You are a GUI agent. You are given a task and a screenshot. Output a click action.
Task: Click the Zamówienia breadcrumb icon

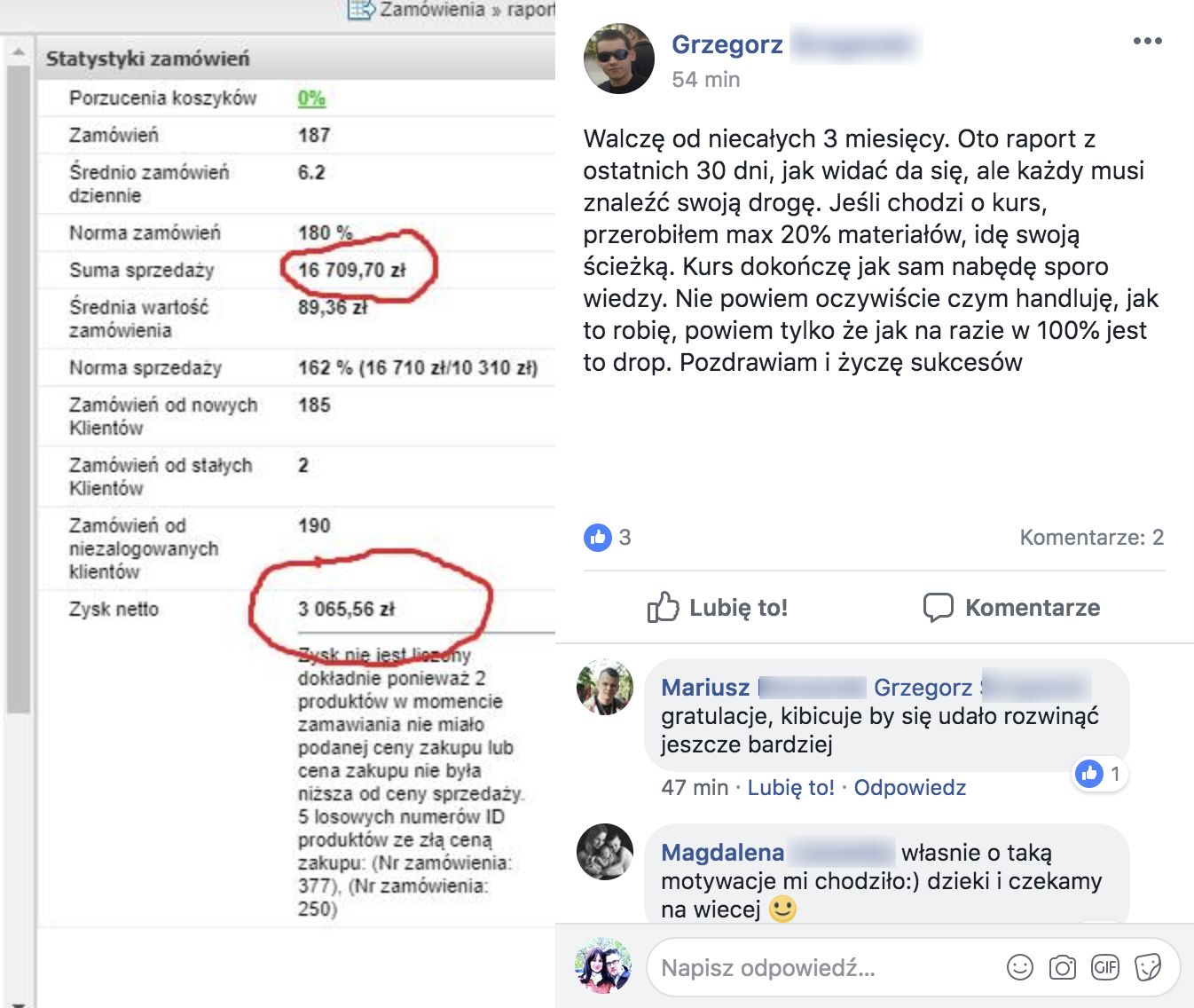pyautogui.click(x=361, y=10)
